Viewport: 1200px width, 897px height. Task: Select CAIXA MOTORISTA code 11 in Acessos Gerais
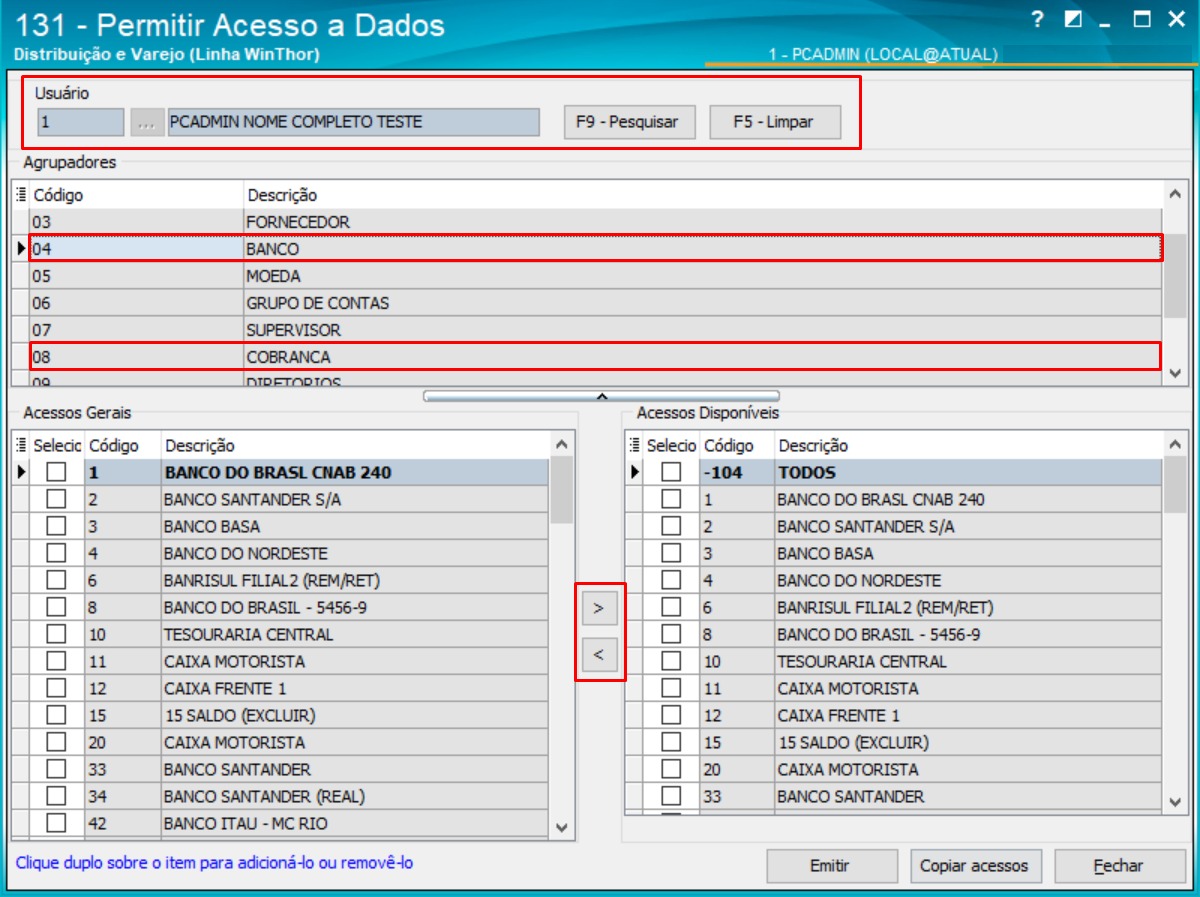click(289, 661)
